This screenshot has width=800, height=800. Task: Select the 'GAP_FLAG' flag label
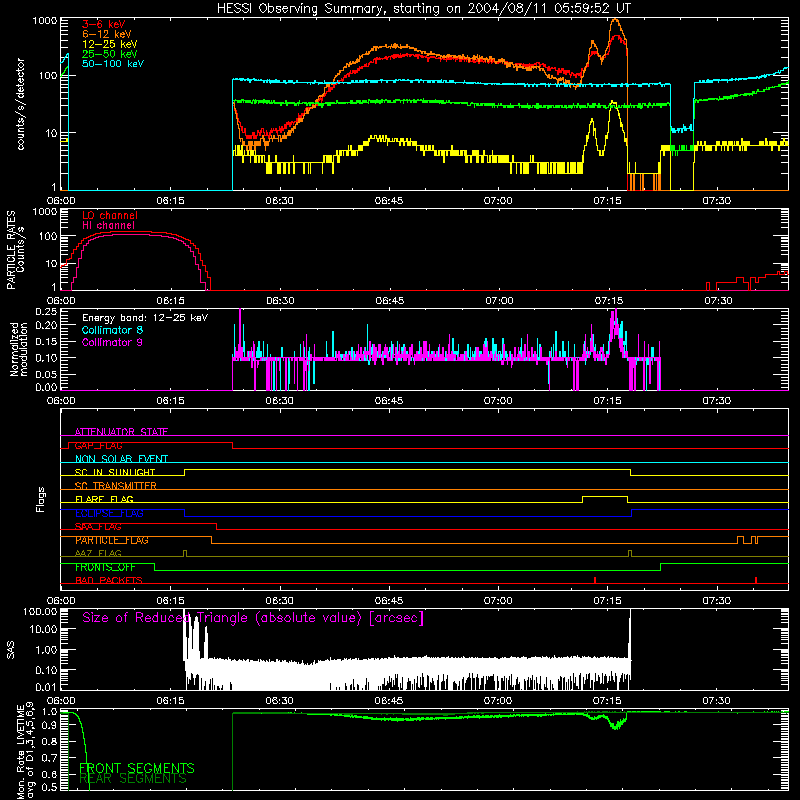(x=98, y=445)
